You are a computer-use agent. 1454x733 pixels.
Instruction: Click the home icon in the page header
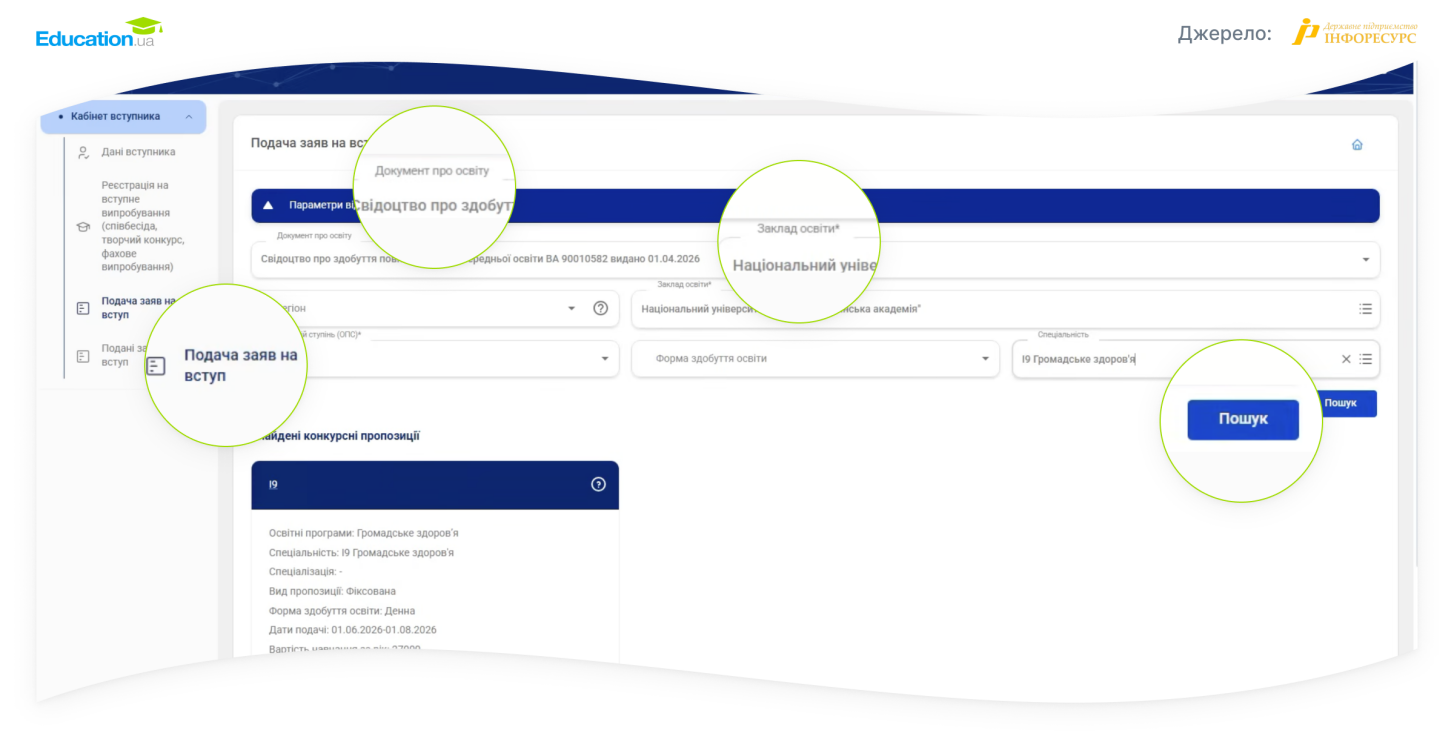coord(1357,144)
